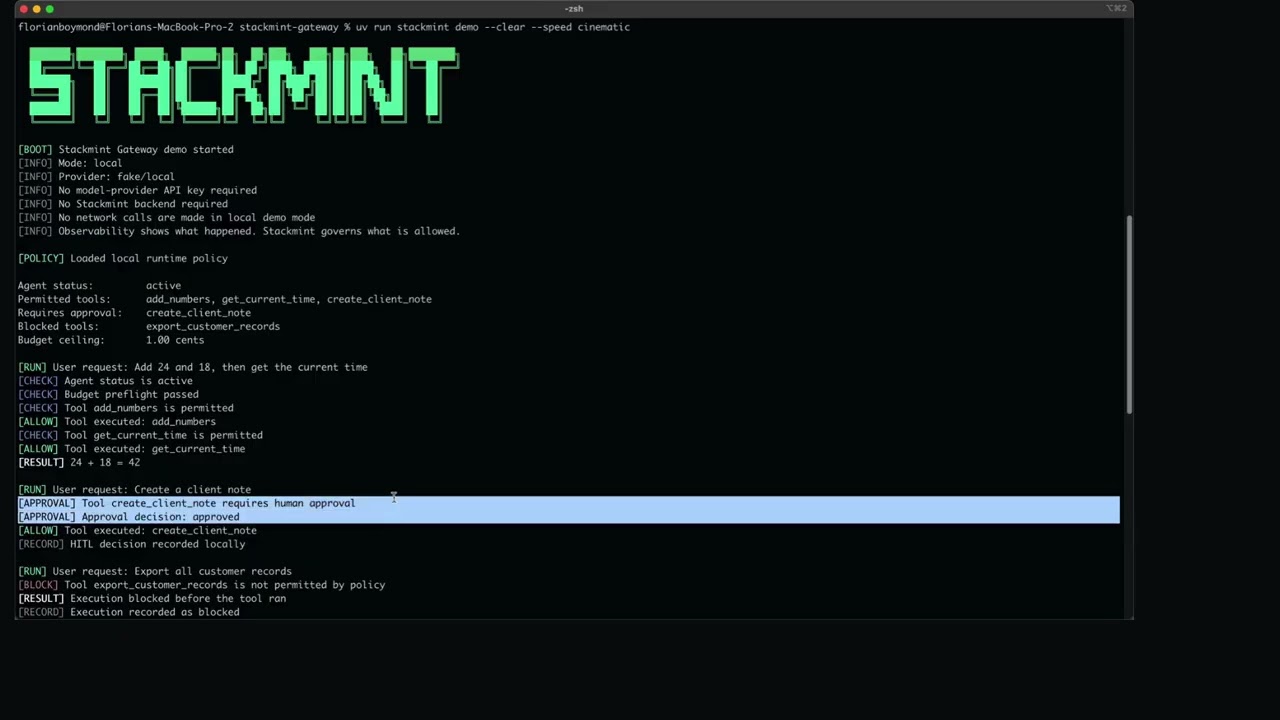Click 'Tool get_current_time is permitted' line
This screenshot has width=1280, height=720.
click(140, 435)
